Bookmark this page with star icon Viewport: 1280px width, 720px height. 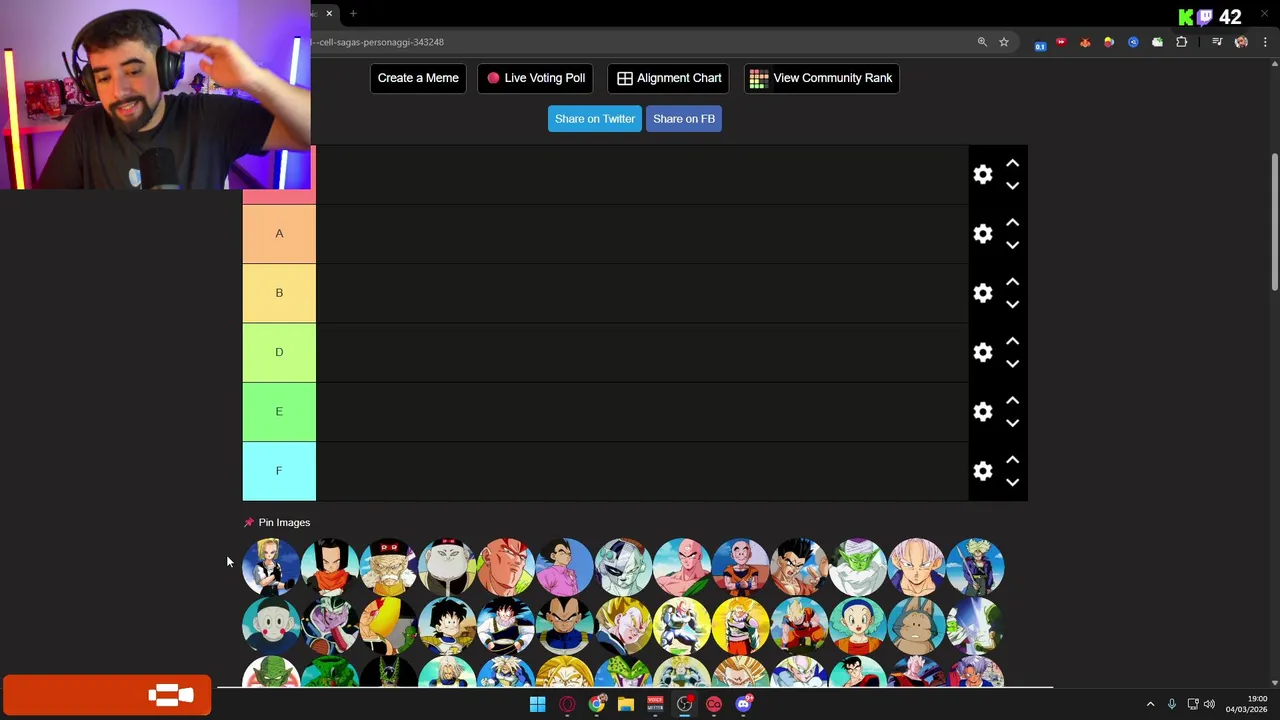click(x=1004, y=42)
